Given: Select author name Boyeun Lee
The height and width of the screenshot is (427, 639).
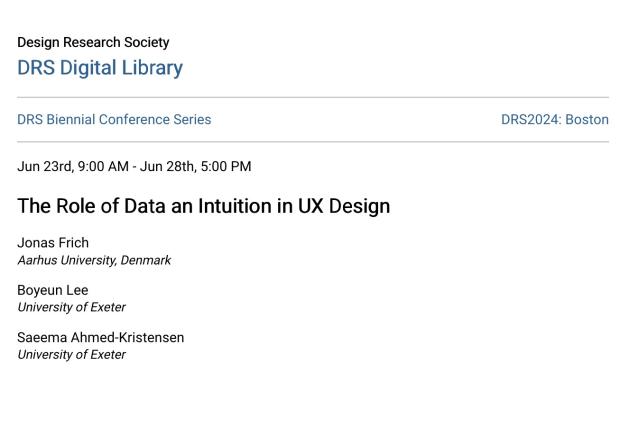Looking at the screenshot, I should pos(53,290).
